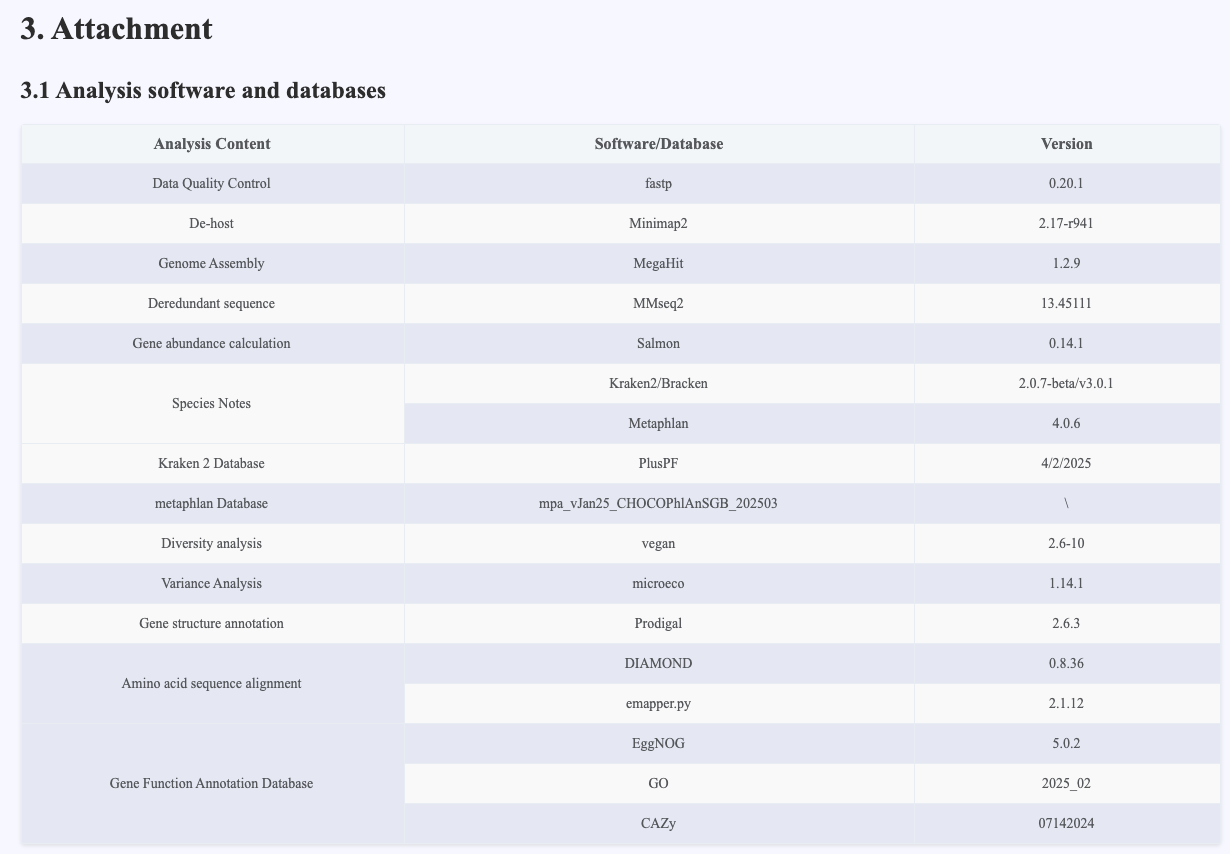Select the PlusPF database cell
Screen dimensions: 1230x854
[x=658, y=464]
